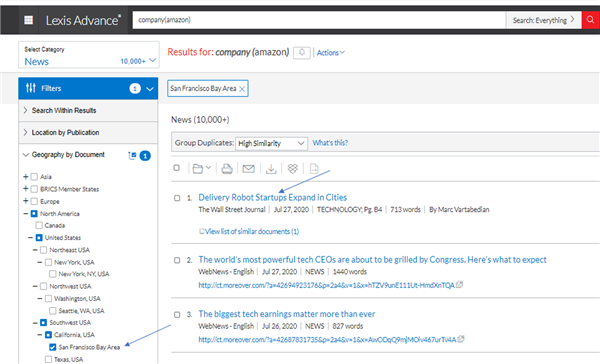Click the similar documents page icon
600x364 pixels.
coord(202,231)
